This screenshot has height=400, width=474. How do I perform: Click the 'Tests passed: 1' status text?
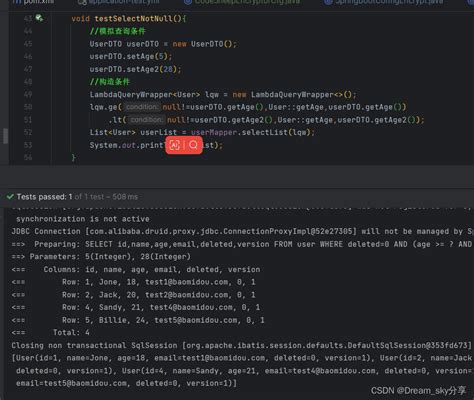[x=45, y=197]
